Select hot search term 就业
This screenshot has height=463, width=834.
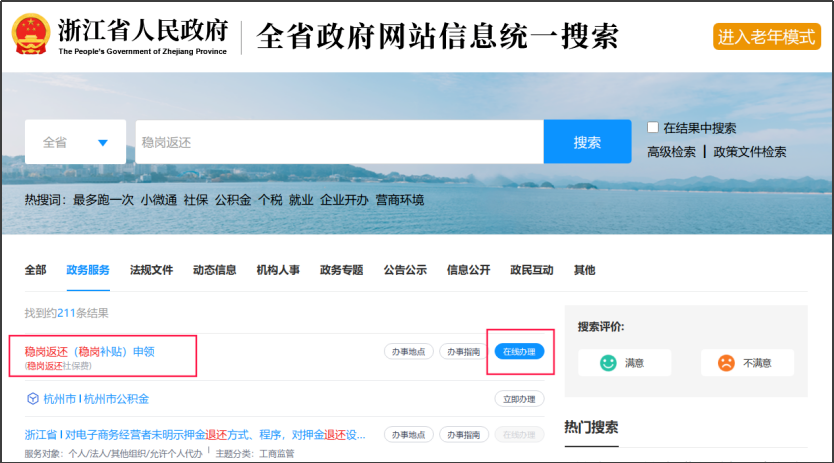click(x=301, y=200)
